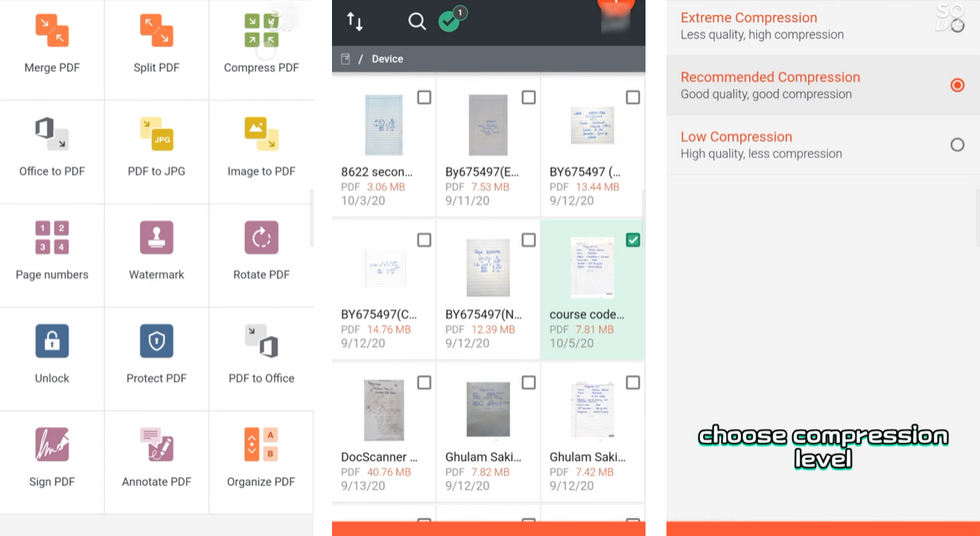
Task: Check the BY675497 (... 13.44 MB checkbox
Action: [632, 97]
